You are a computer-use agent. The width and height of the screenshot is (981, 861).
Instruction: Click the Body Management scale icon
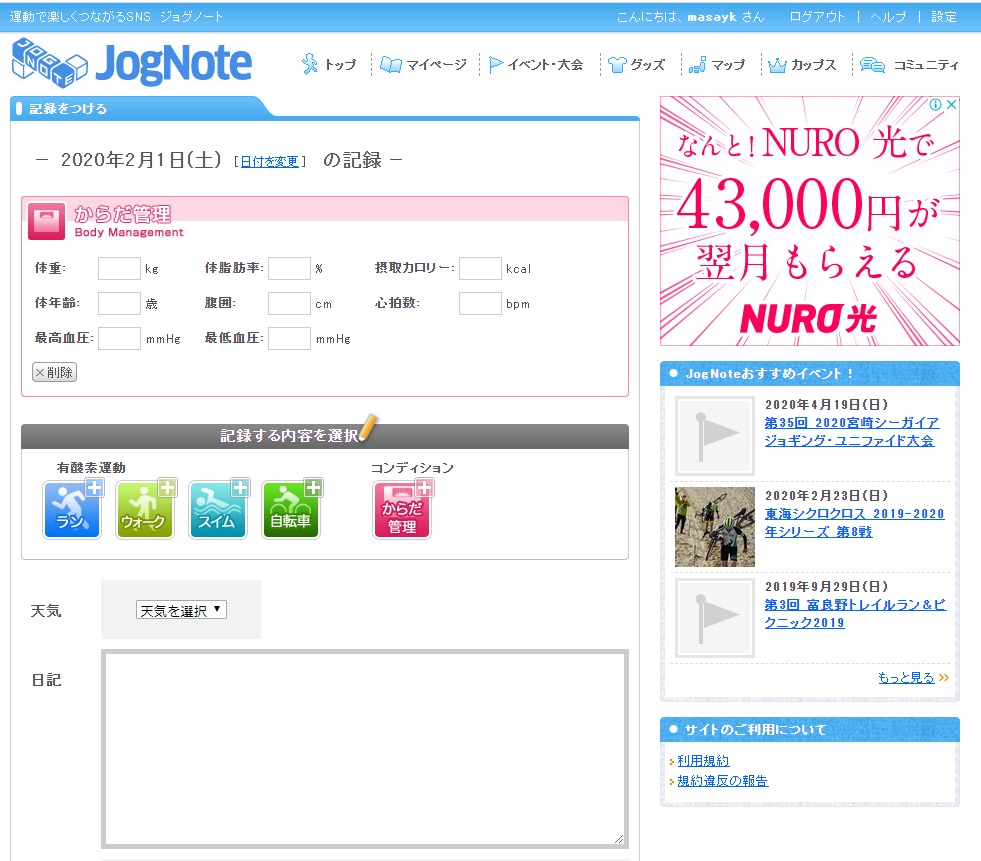click(46, 221)
